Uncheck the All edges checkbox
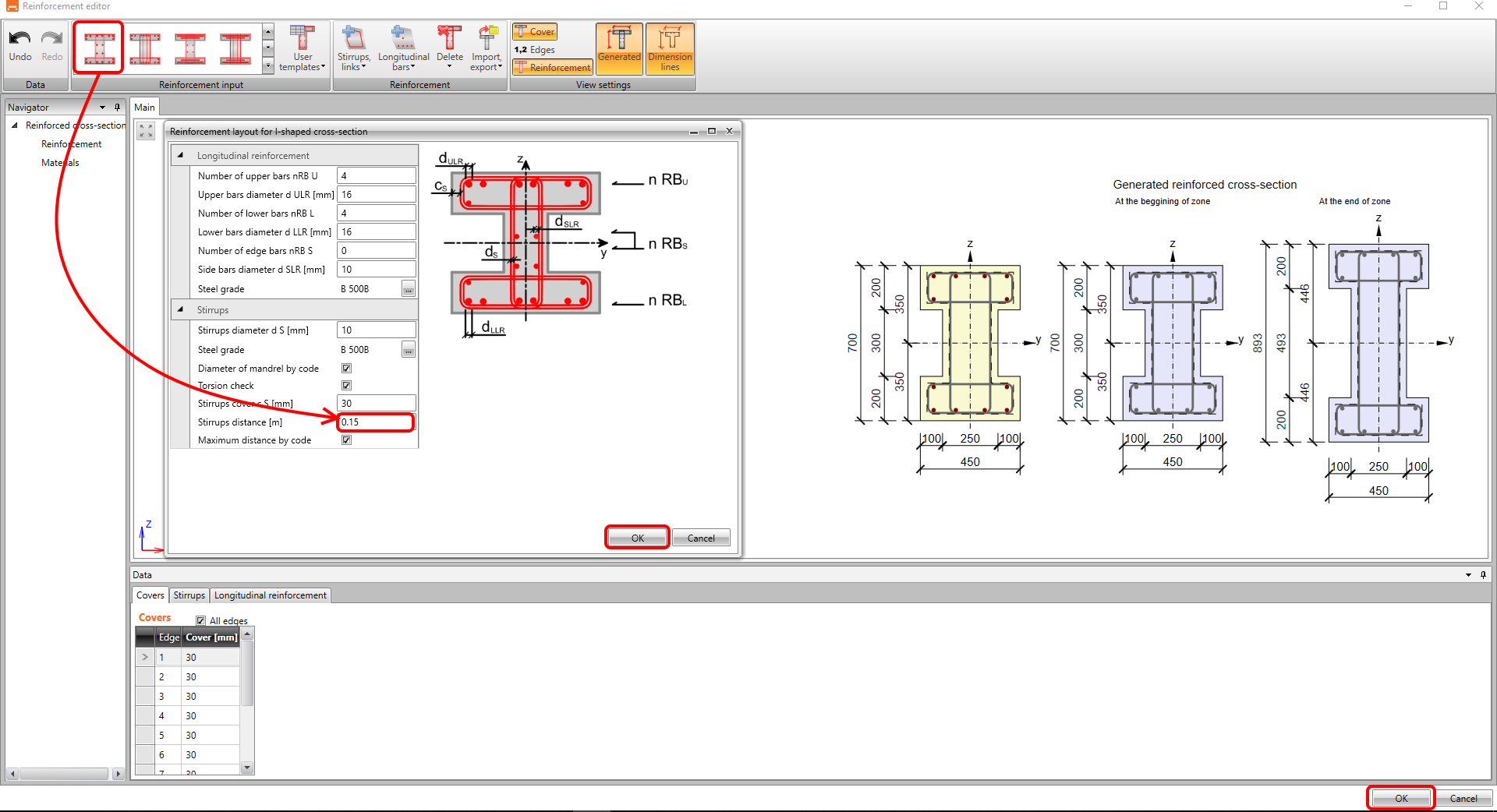1497x812 pixels. tap(201, 621)
